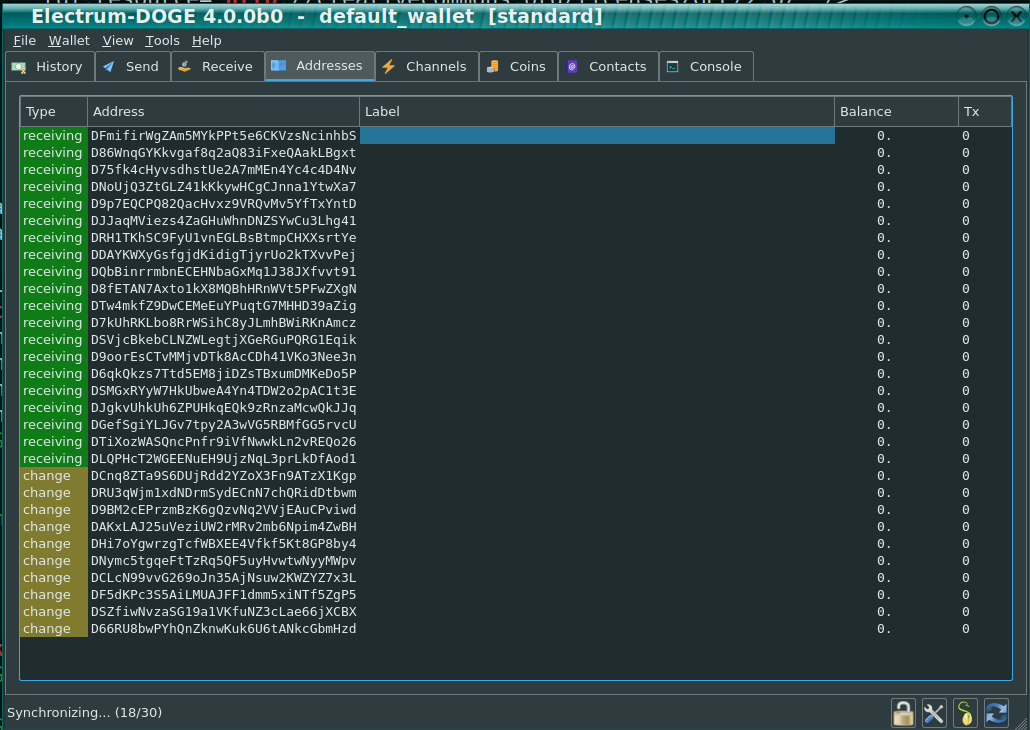Open preferences via the tools icon
Screen dimensions: 1030x730
click(933, 713)
